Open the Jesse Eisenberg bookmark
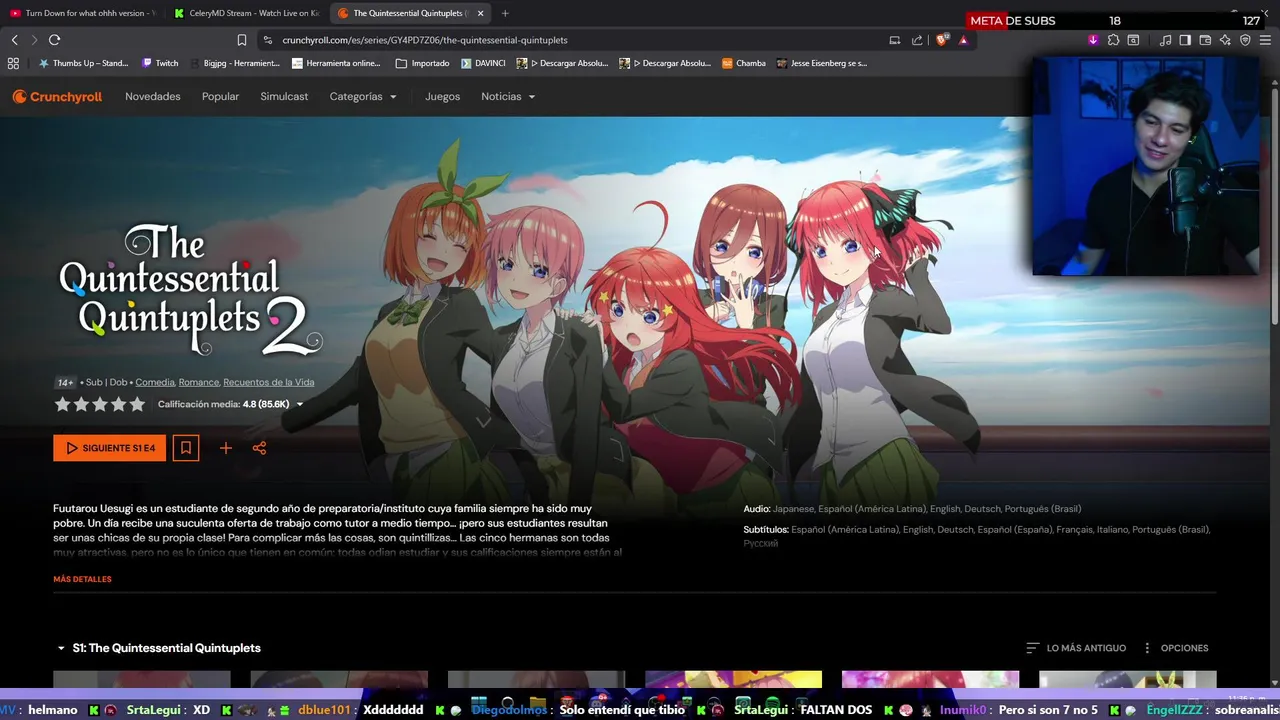Viewport: 1280px width, 720px height. (x=822, y=63)
